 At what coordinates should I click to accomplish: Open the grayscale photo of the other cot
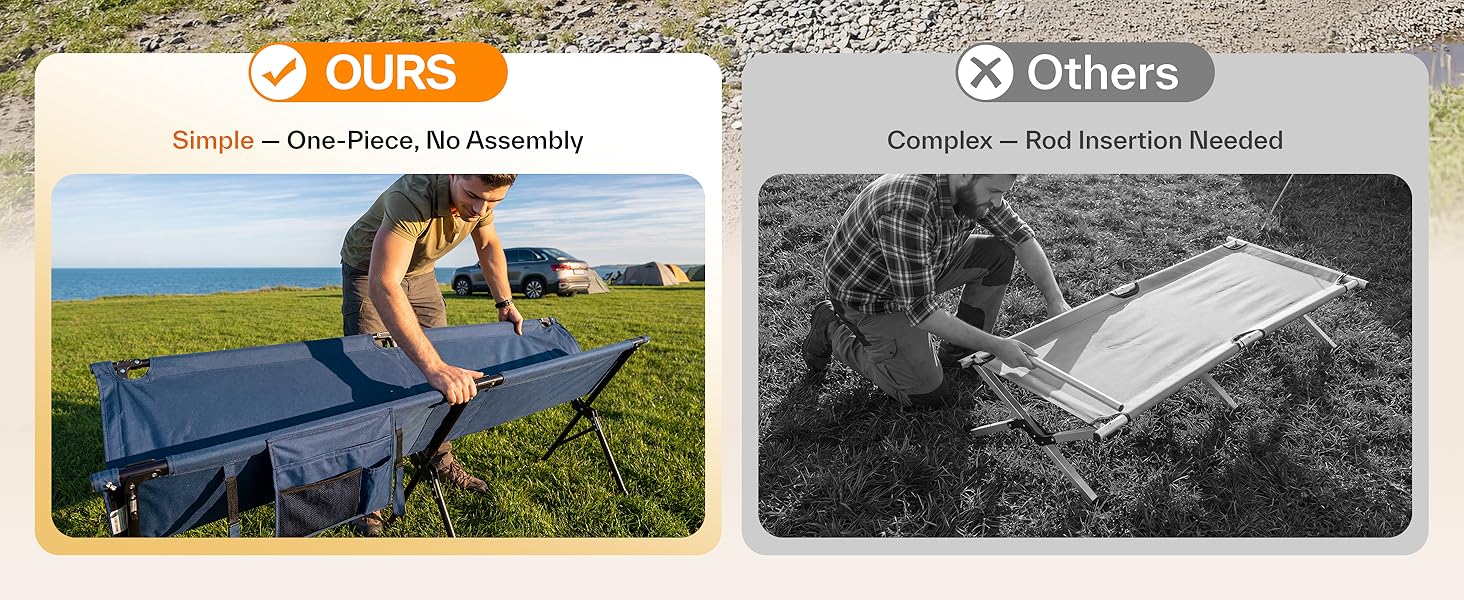point(1085,356)
